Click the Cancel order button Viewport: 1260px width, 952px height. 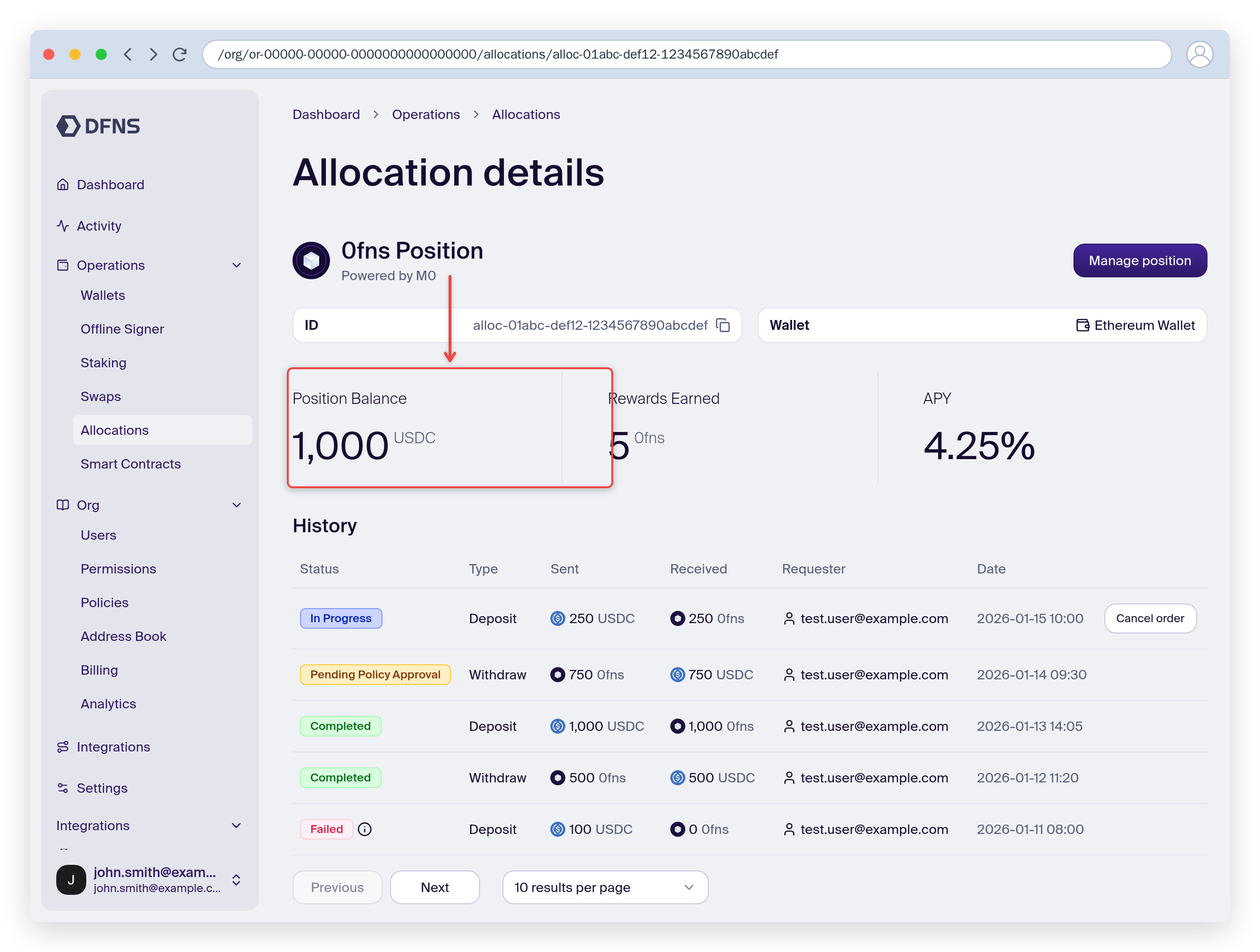coord(1150,618)
